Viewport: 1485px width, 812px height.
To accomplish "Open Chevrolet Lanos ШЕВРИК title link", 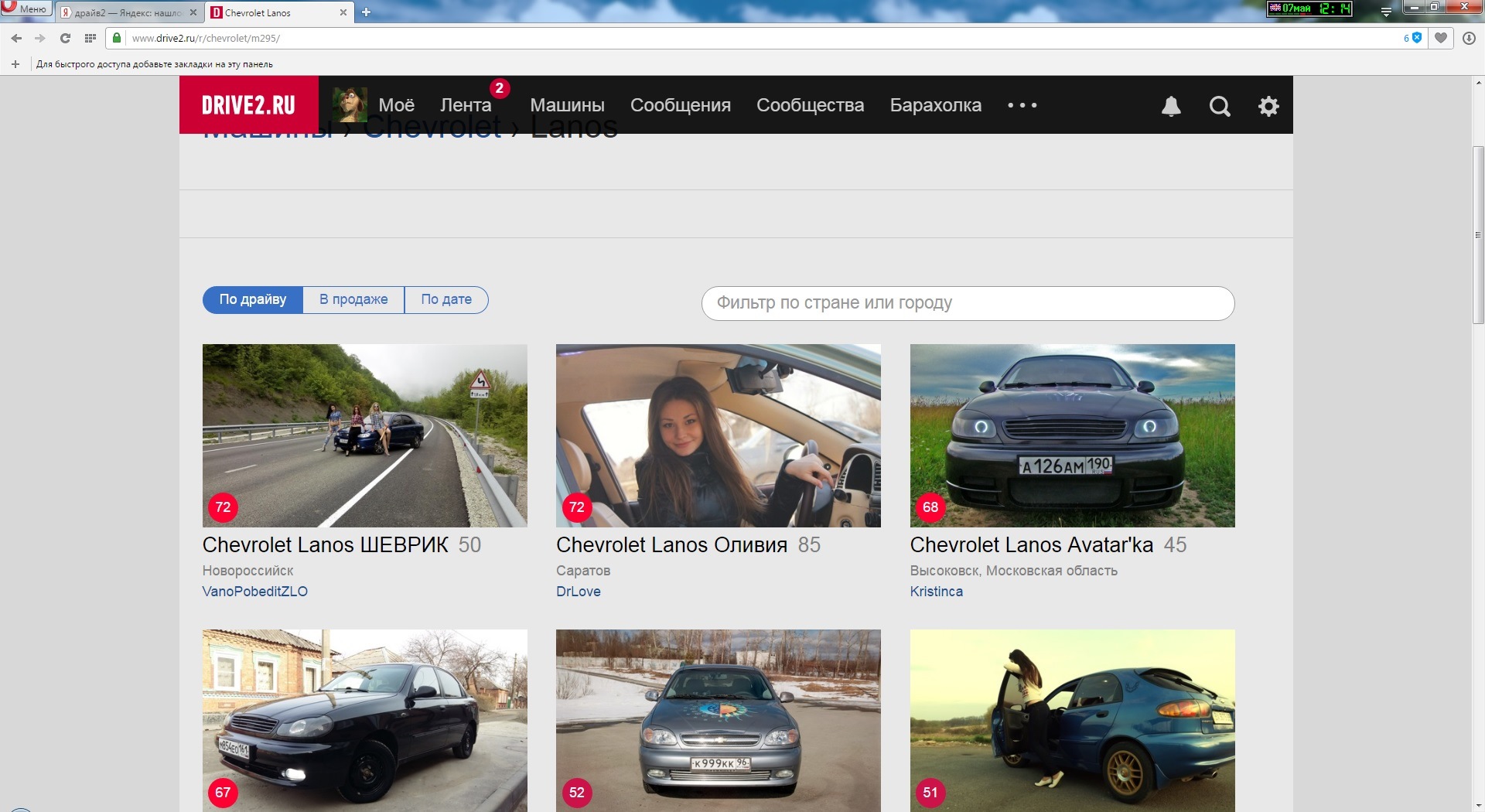I will [x=326, y=544].
